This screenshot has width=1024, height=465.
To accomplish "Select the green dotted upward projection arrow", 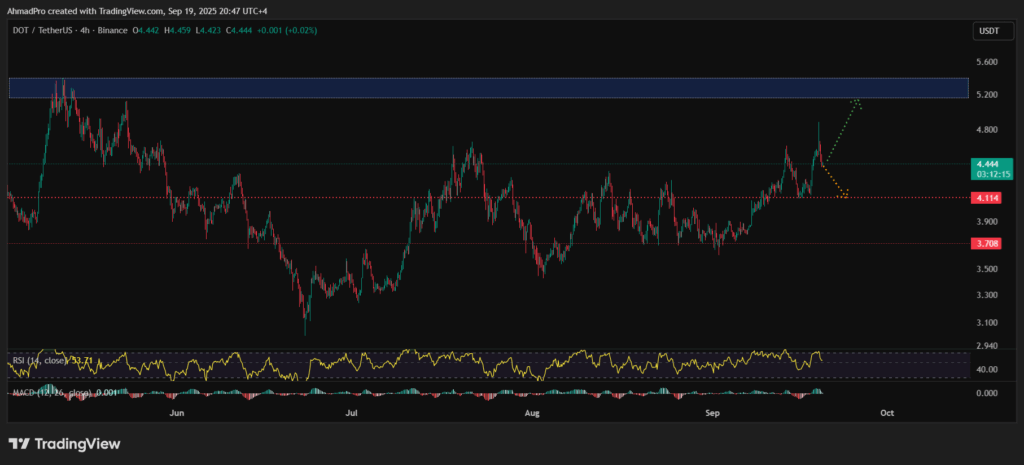I will tap(844, 131).
